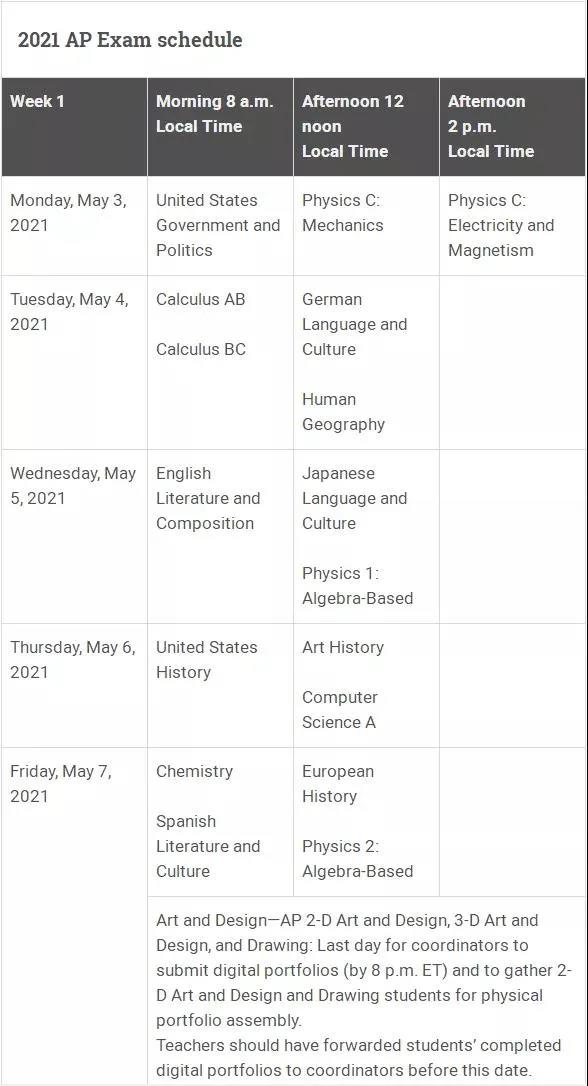Click Japanese Language and Culture entry
The height and width of the screenshot is (1086, 588).
tap(355, 498)
